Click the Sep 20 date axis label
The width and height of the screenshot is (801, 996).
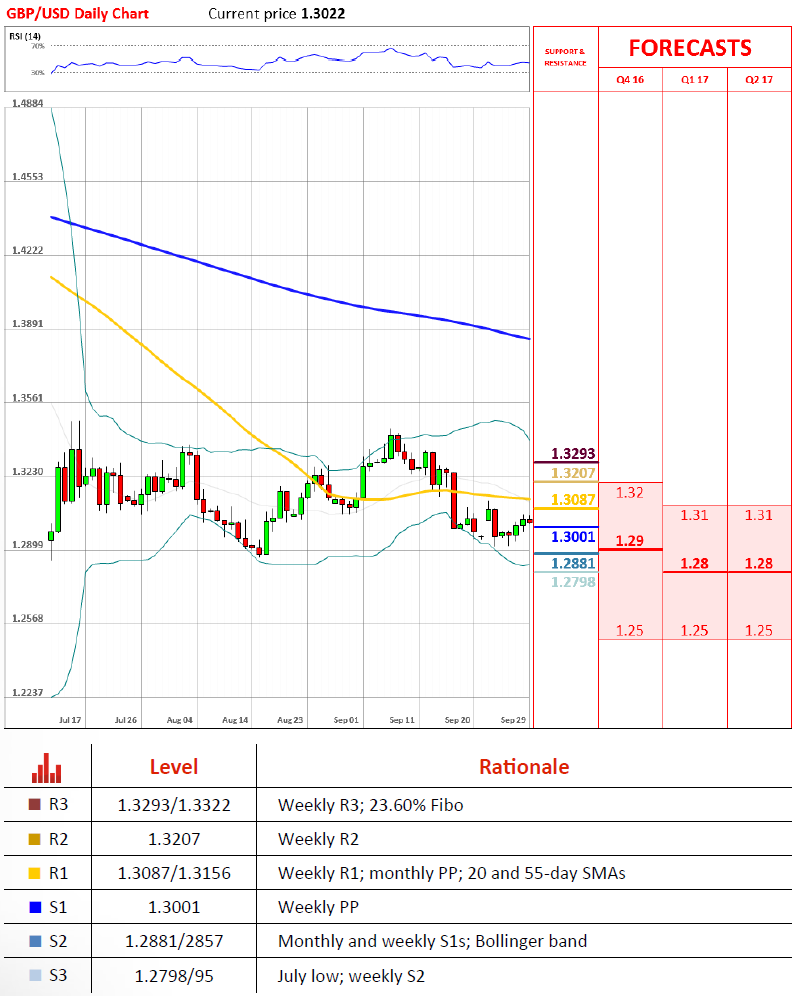(457, 720)
